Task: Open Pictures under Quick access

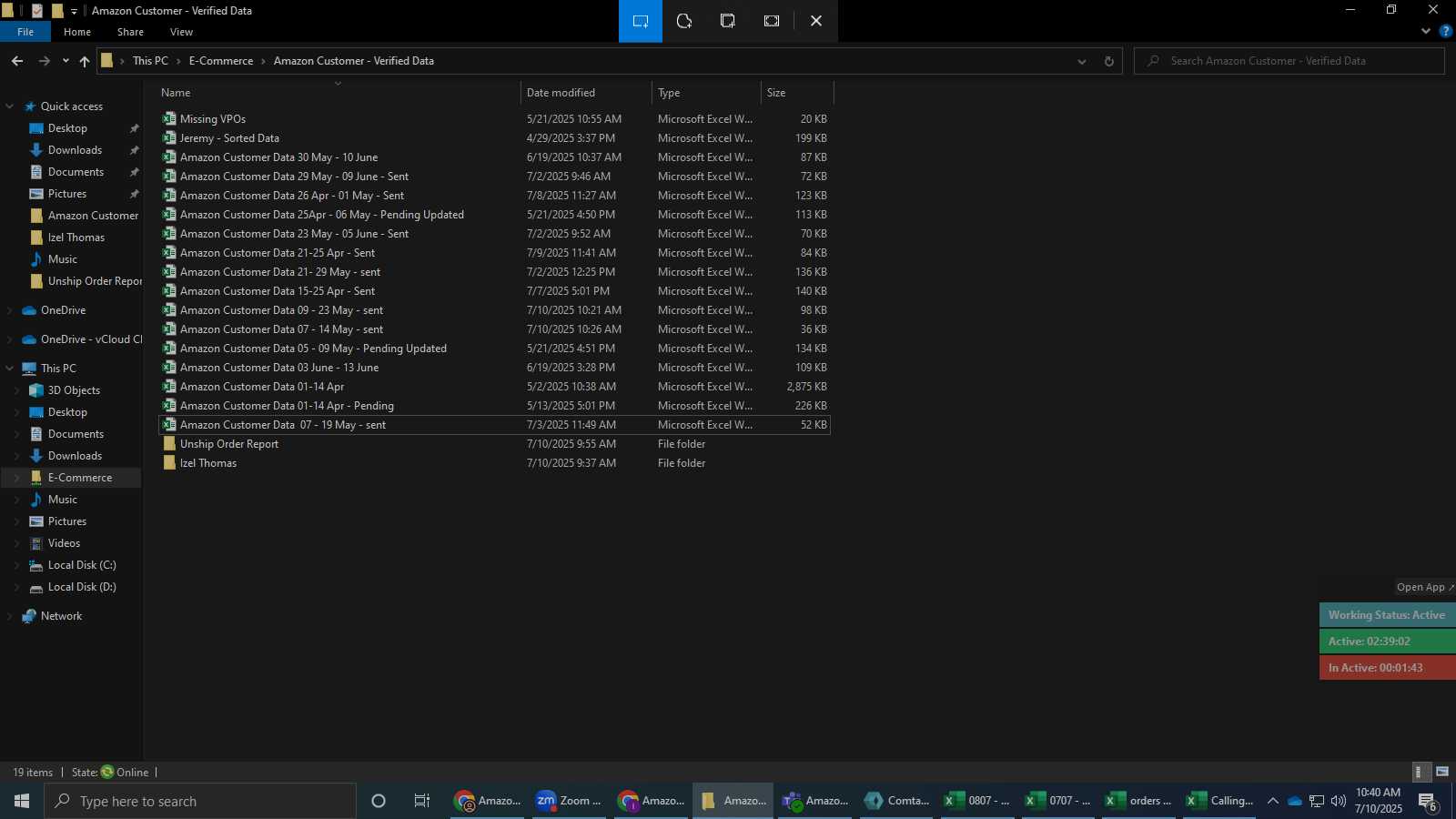Action: tap(67, 194)
